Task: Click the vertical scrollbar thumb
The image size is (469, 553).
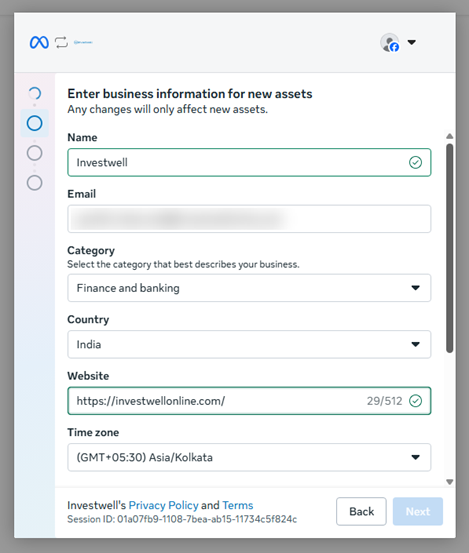Action: pos(449,248)
